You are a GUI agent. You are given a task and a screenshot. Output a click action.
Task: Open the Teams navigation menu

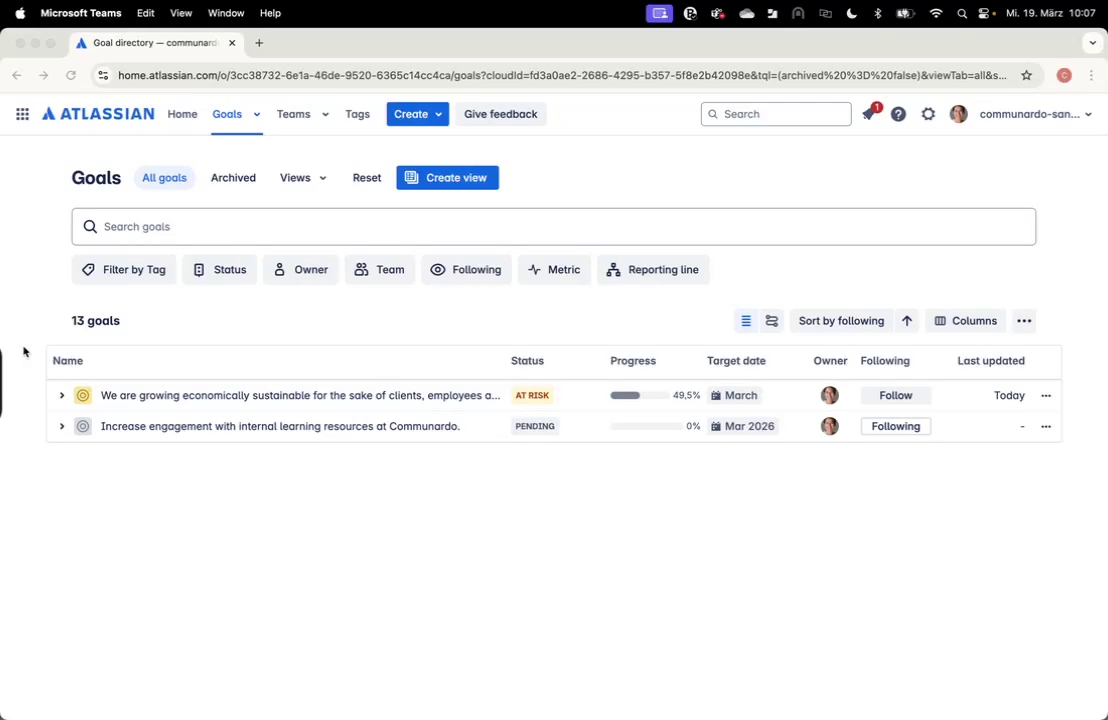point(302,114)
